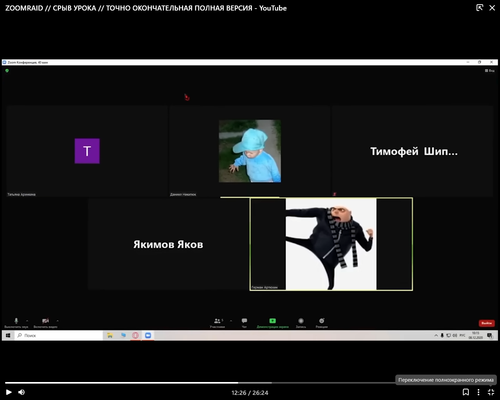Open the red Opera taskbar icon
500x400 pixels.
click(135, 335)
